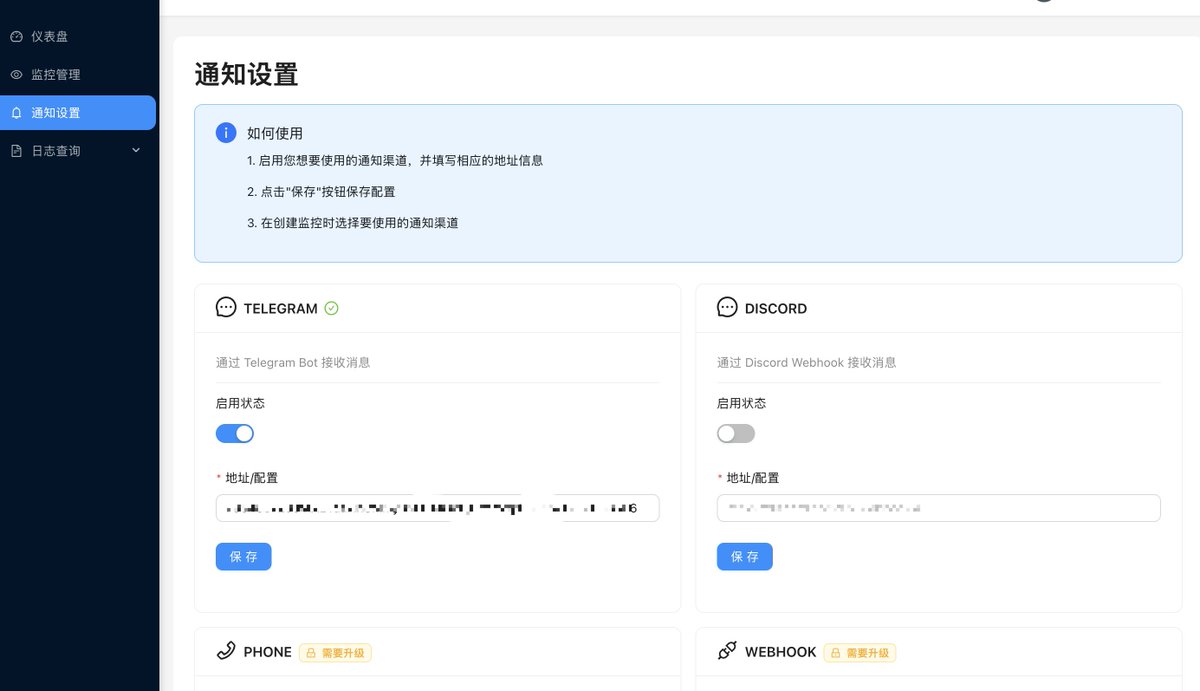
Task: Enable the Discord 启用状态 switch
Action: (x=736, y=433)
